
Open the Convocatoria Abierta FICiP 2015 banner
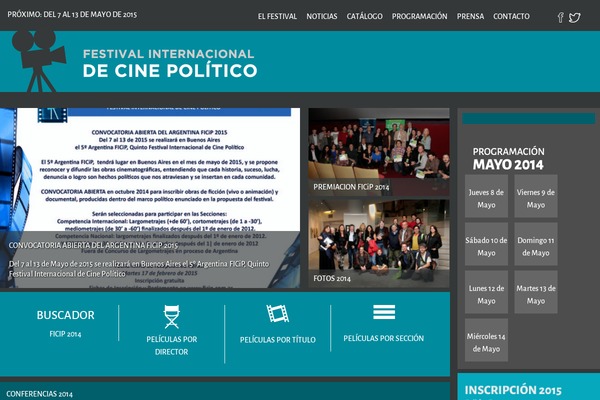(150, 198)
